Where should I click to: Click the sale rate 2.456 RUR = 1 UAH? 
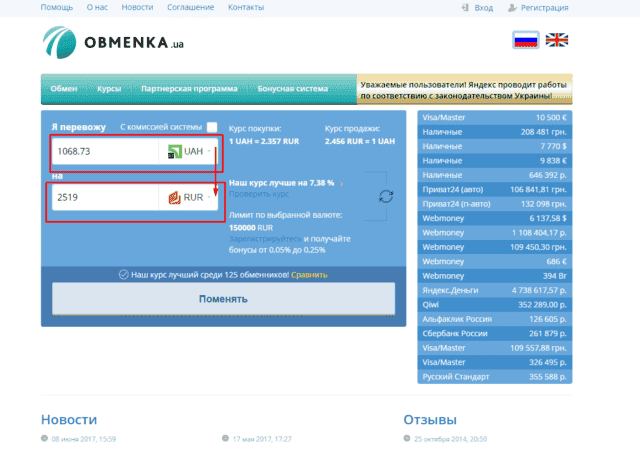coord(360,141)
